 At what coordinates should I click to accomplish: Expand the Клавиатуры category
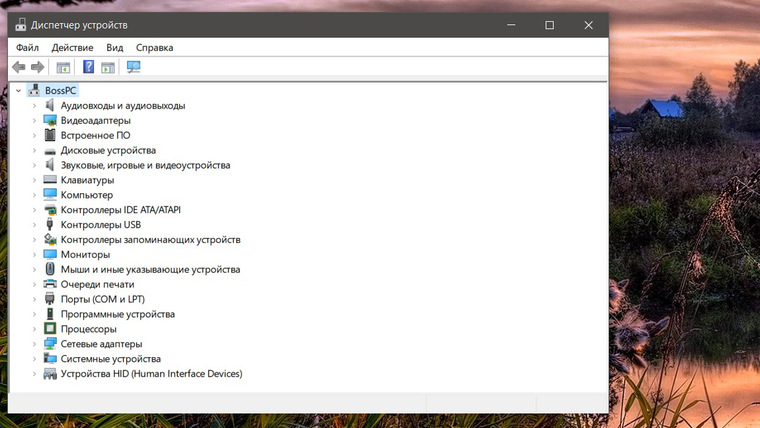[x=34, y=180]
